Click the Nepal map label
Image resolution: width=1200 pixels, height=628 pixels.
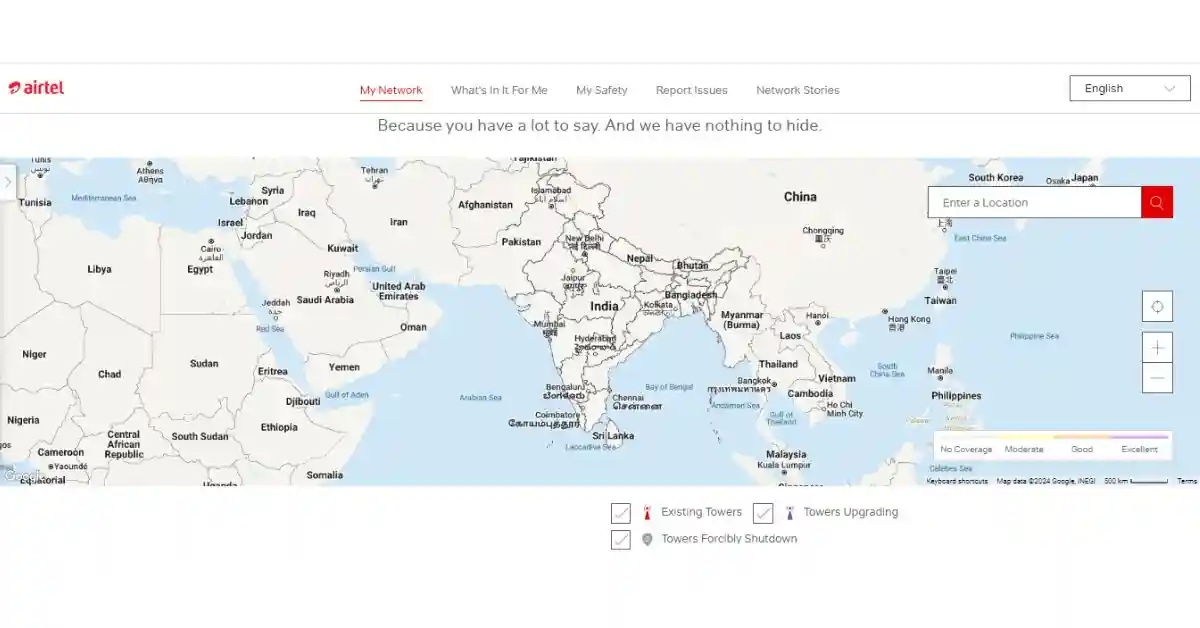[639, 258]
